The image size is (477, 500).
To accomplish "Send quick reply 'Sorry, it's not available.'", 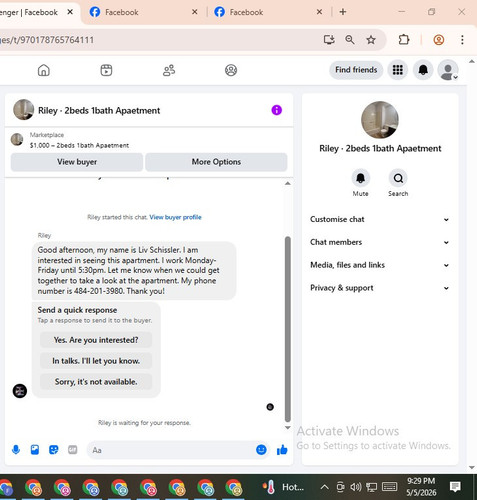I will pos(96,382).
